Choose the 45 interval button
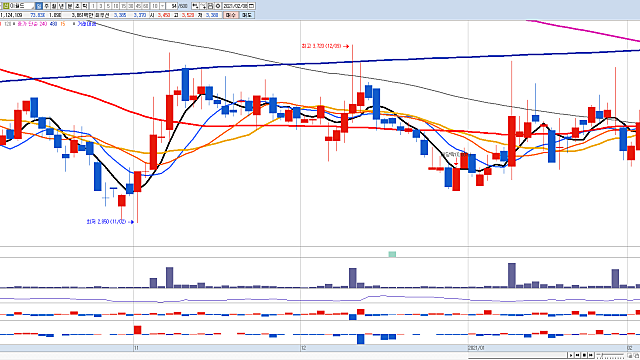This screenshot has height=360, width=640. click(138, 6)
